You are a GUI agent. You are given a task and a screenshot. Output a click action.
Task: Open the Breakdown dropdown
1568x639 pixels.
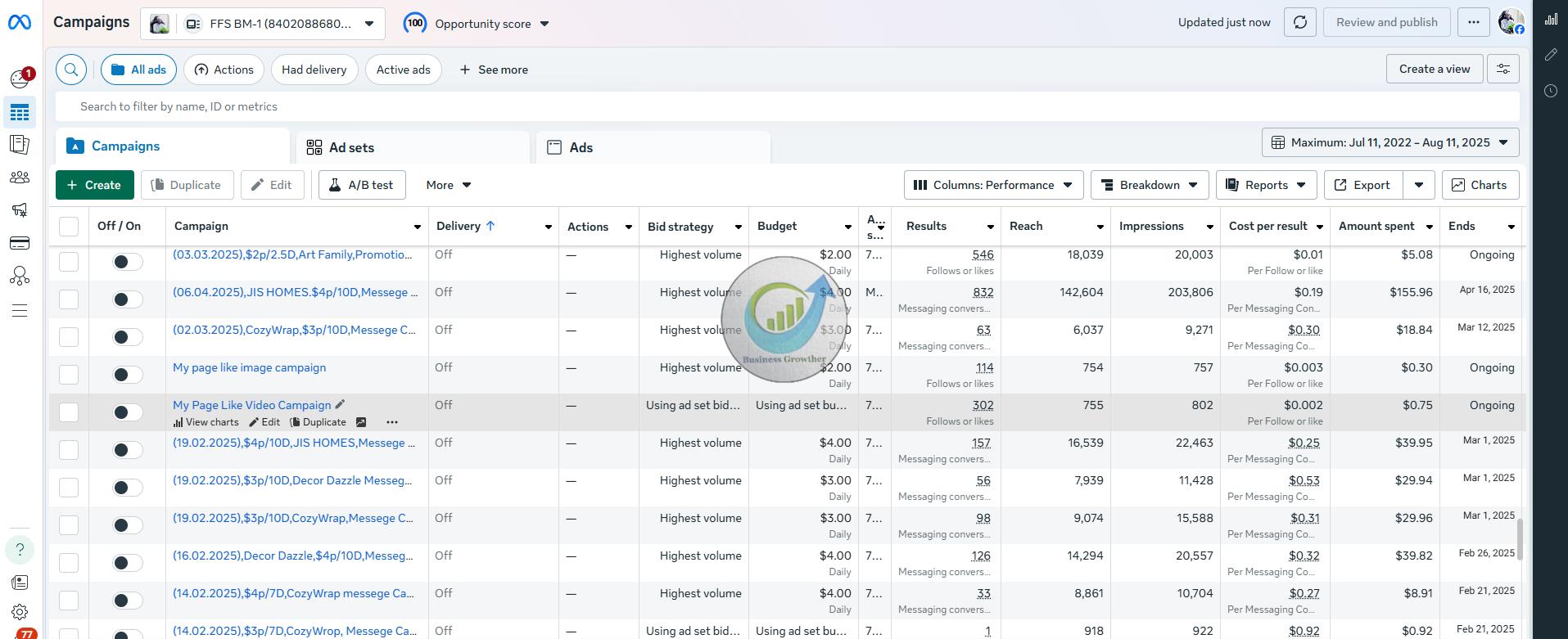[x=1150, y=185]
